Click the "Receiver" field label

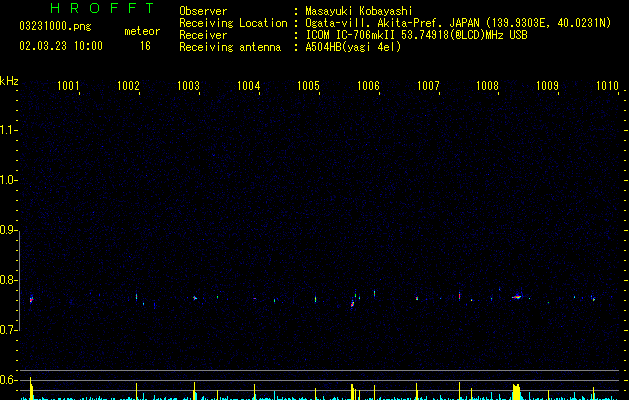pos(203,35)
